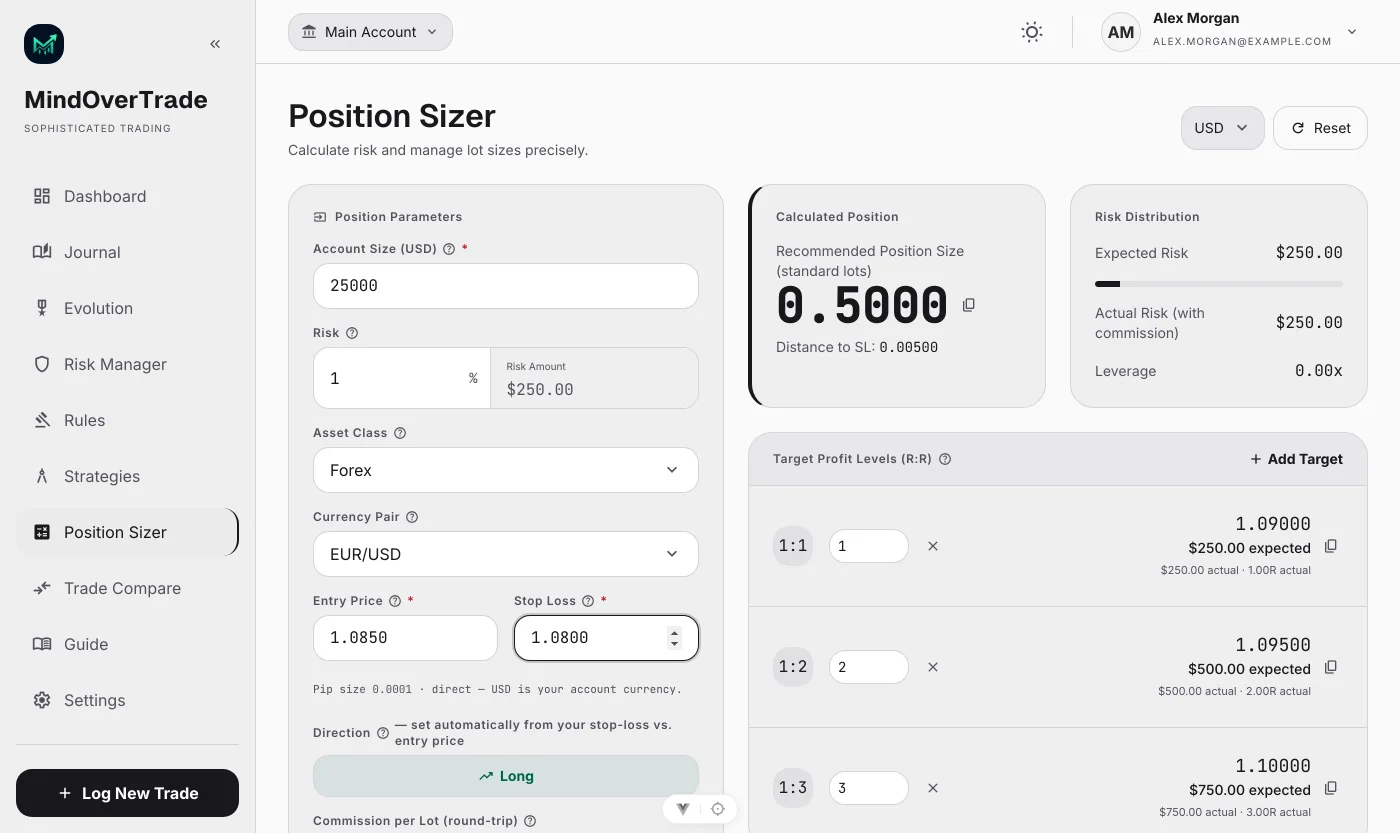Click Currency Pair help icon
Screen dimensions: 1400x833
412,517
